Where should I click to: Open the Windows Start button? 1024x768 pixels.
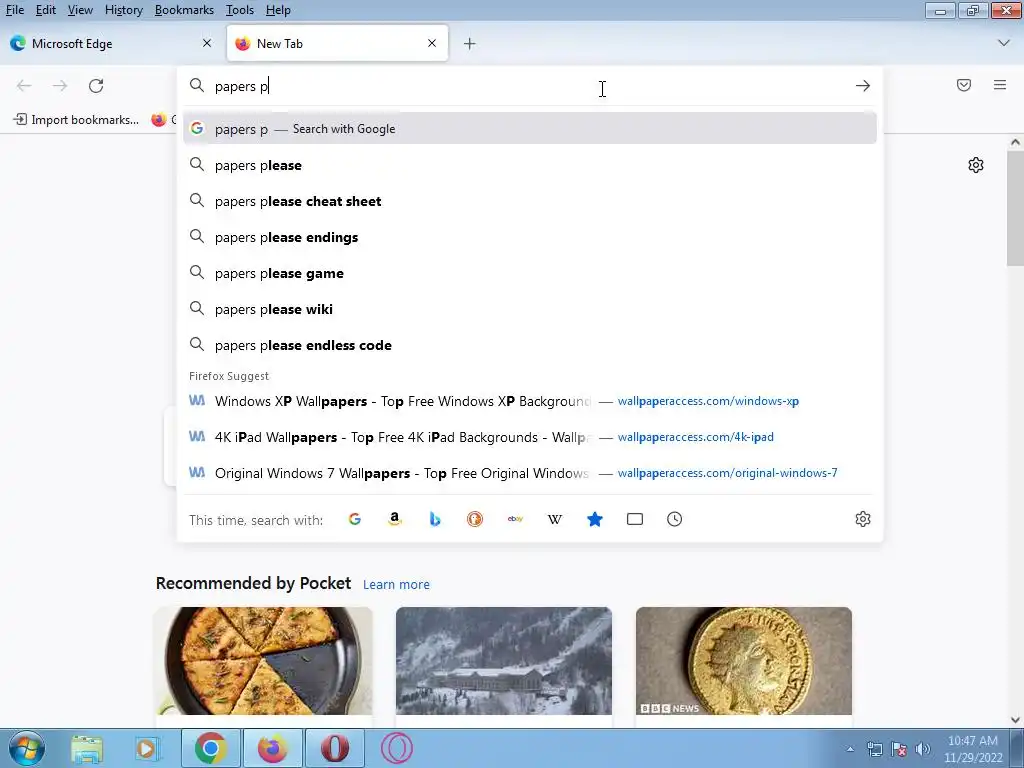point(26,748)
